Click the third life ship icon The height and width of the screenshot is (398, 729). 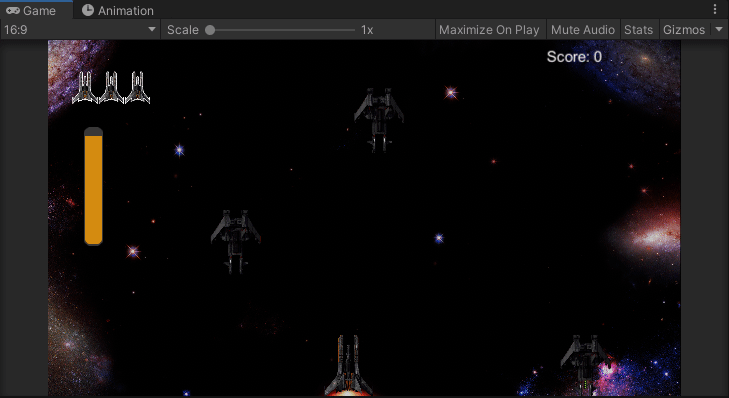pyautogui.click(x=137, y=87)
